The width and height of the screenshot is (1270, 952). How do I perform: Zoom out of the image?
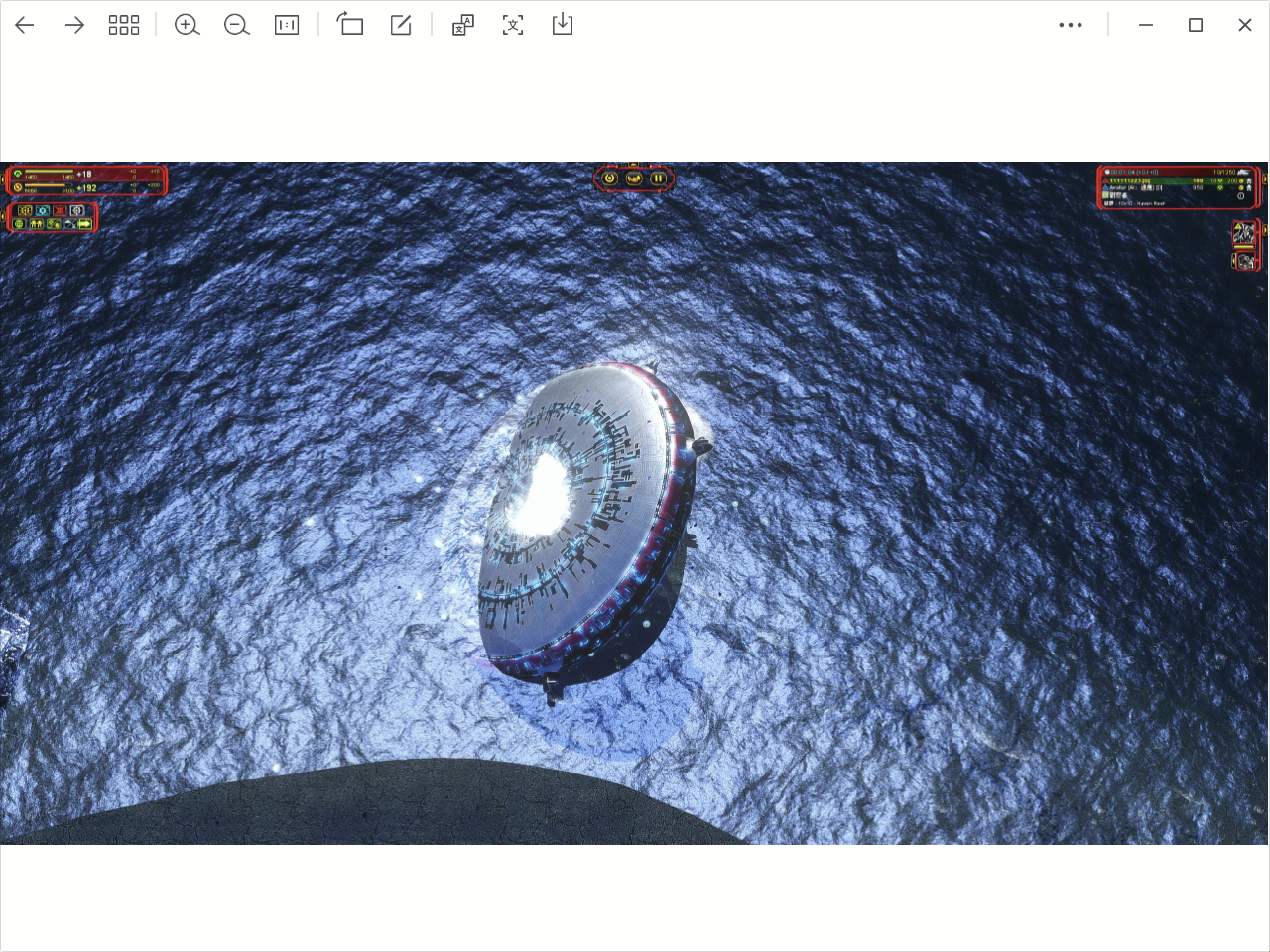click(236, 25)
